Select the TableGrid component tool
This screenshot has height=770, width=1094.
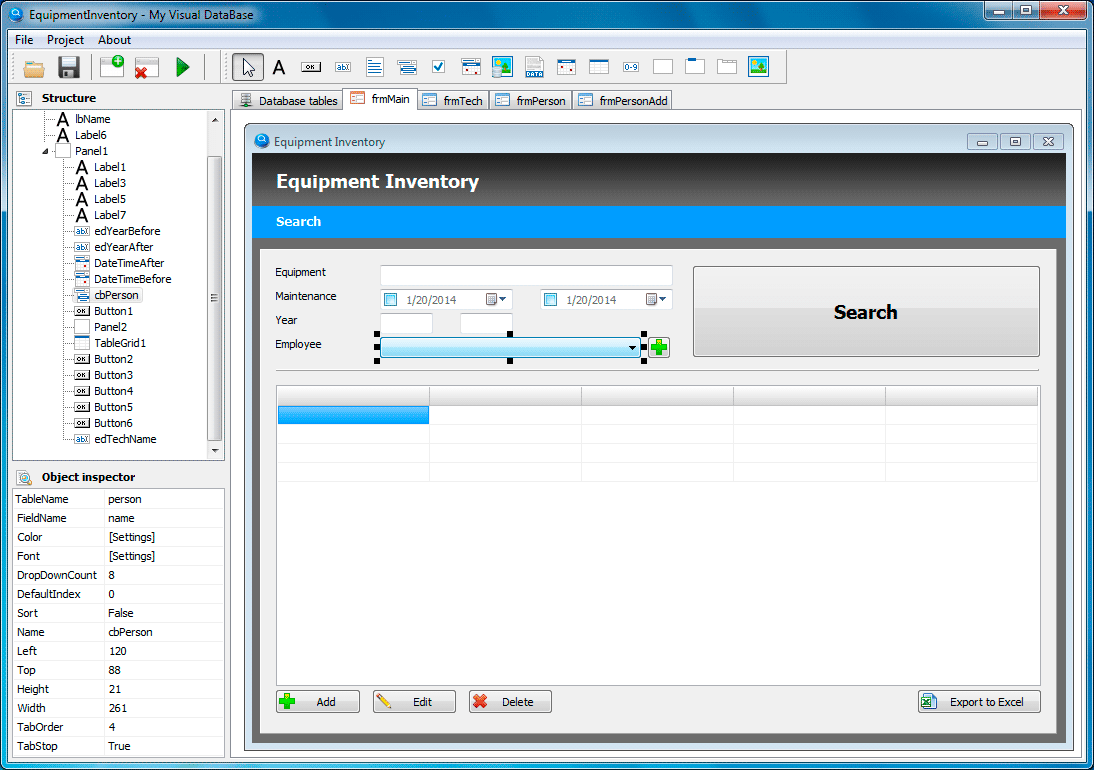[599, 67]
